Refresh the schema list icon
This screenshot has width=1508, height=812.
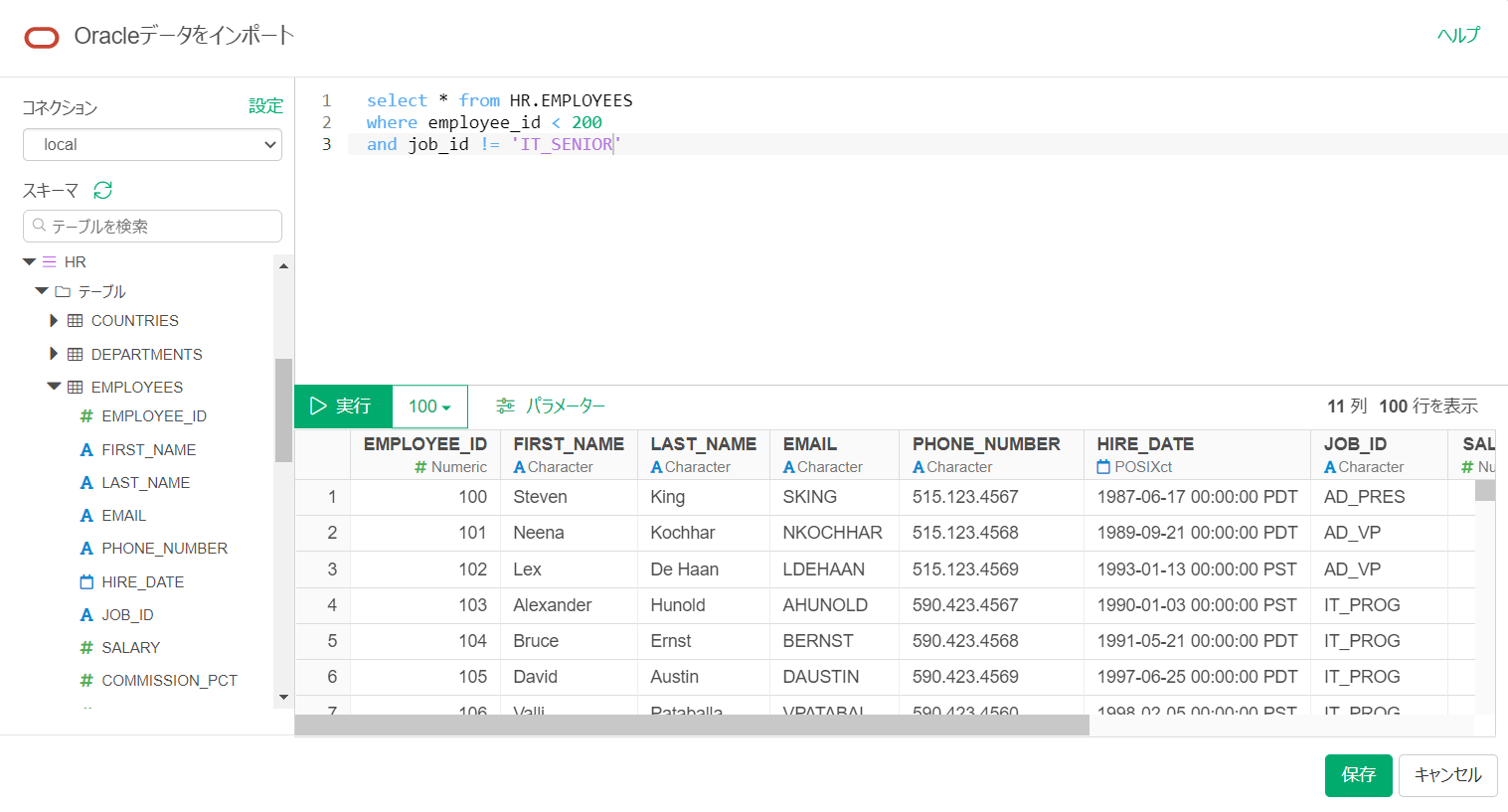click(x=102, y=189)
